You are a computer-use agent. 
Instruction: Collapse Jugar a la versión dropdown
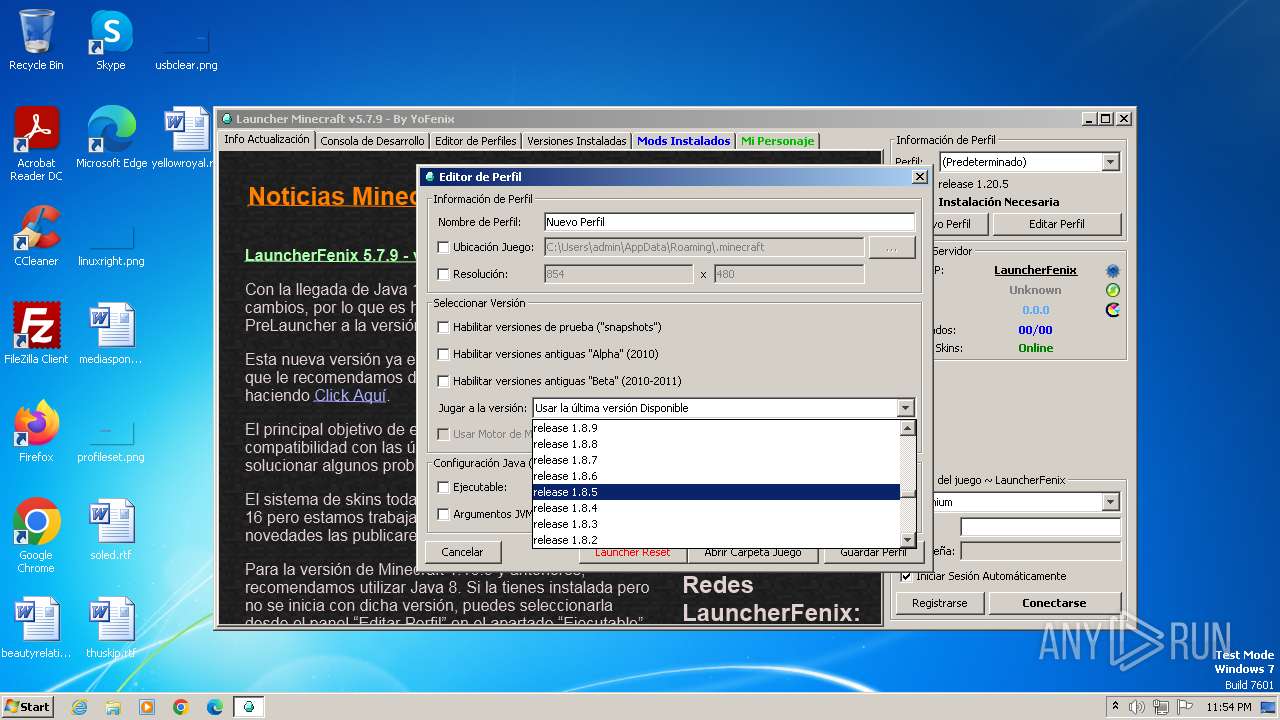pos(905,408)
